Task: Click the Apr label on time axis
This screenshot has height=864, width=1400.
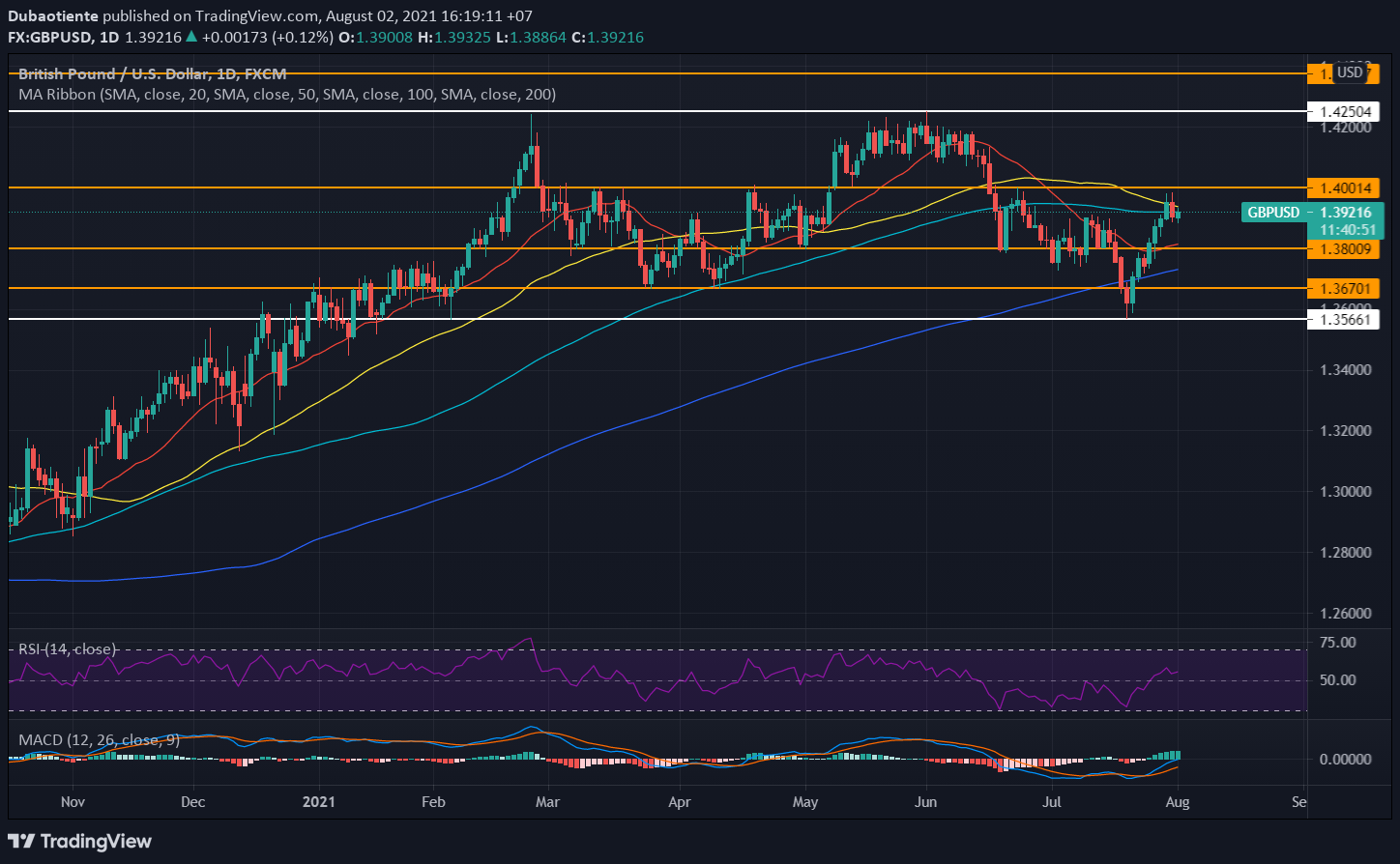Action: 680,802
